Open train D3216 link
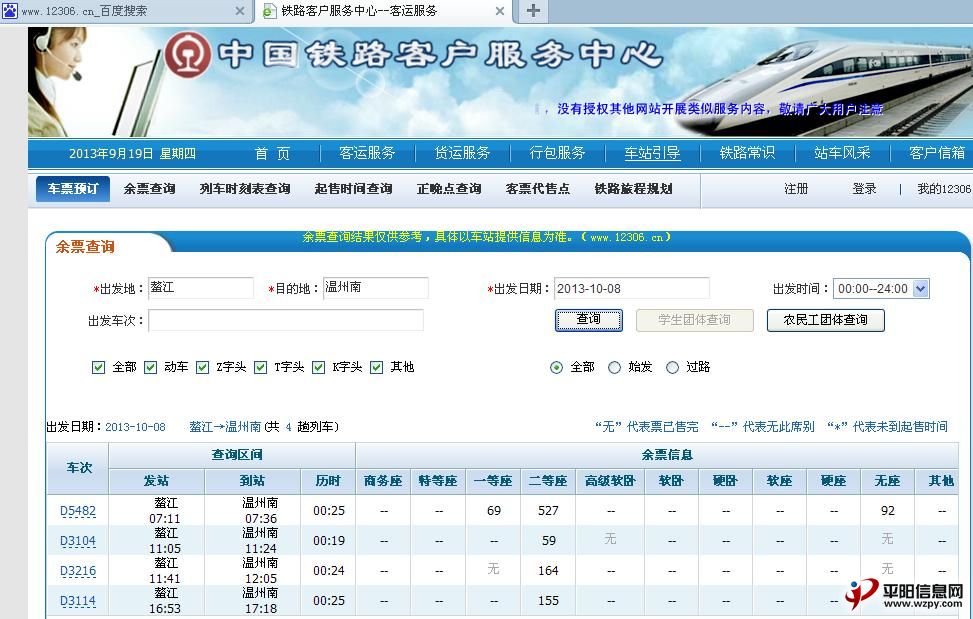The height and width of the screenshot is (619, 973). tap(78, 571)
